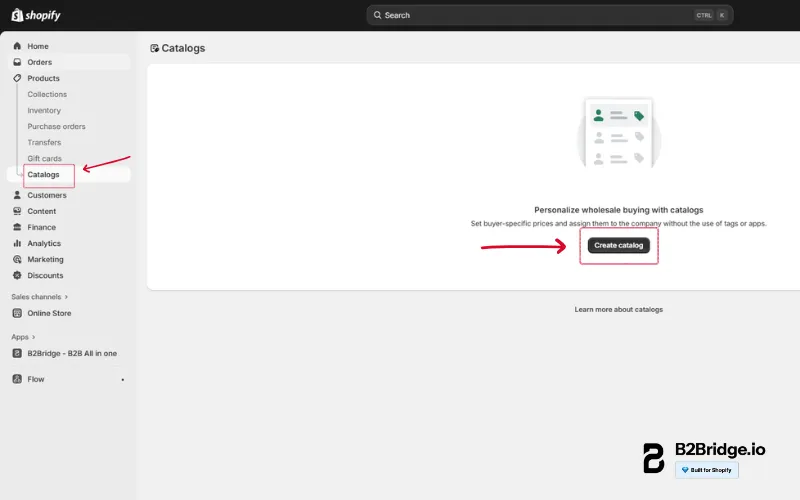This screenshot has width=800, height=500.
Task: Click the Online Store icon
Action: [17, 313]
